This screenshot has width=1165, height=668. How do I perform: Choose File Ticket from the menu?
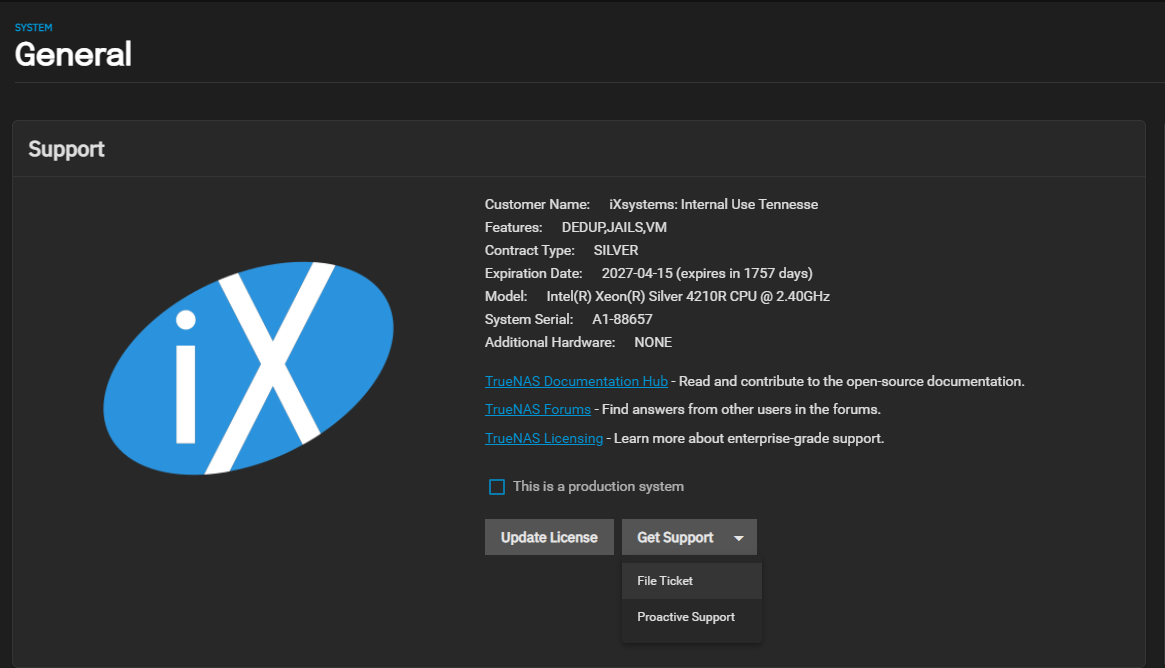tap(692, 581)
